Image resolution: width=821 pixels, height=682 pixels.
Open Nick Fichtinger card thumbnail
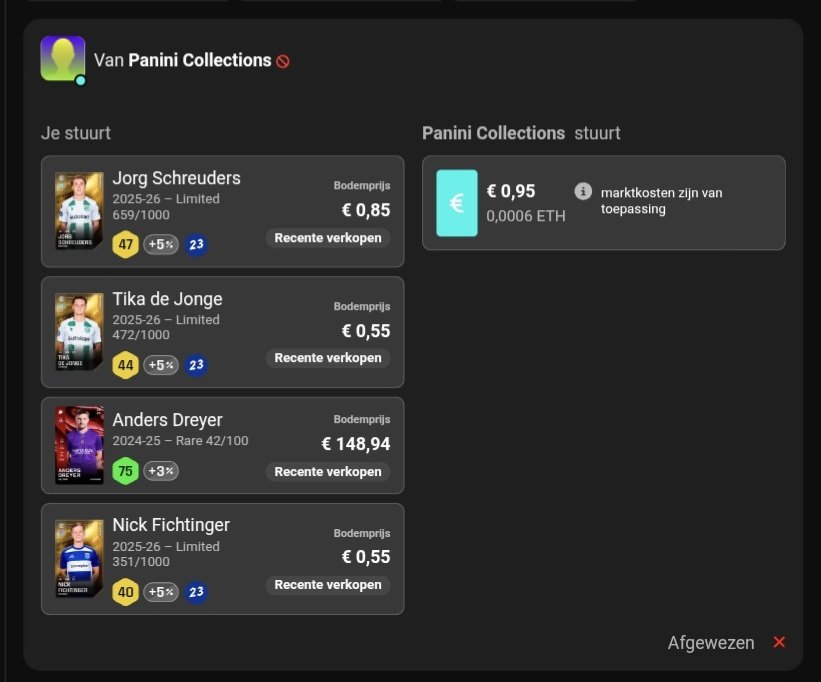point(79,558)
